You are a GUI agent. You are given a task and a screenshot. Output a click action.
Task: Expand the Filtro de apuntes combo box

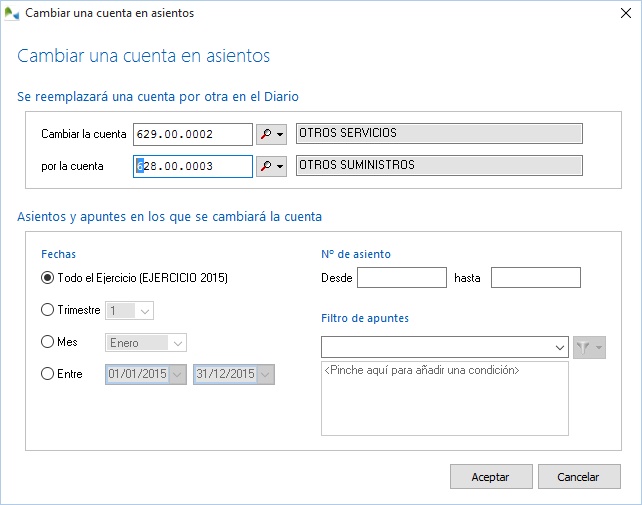click(x=559, y=347)
